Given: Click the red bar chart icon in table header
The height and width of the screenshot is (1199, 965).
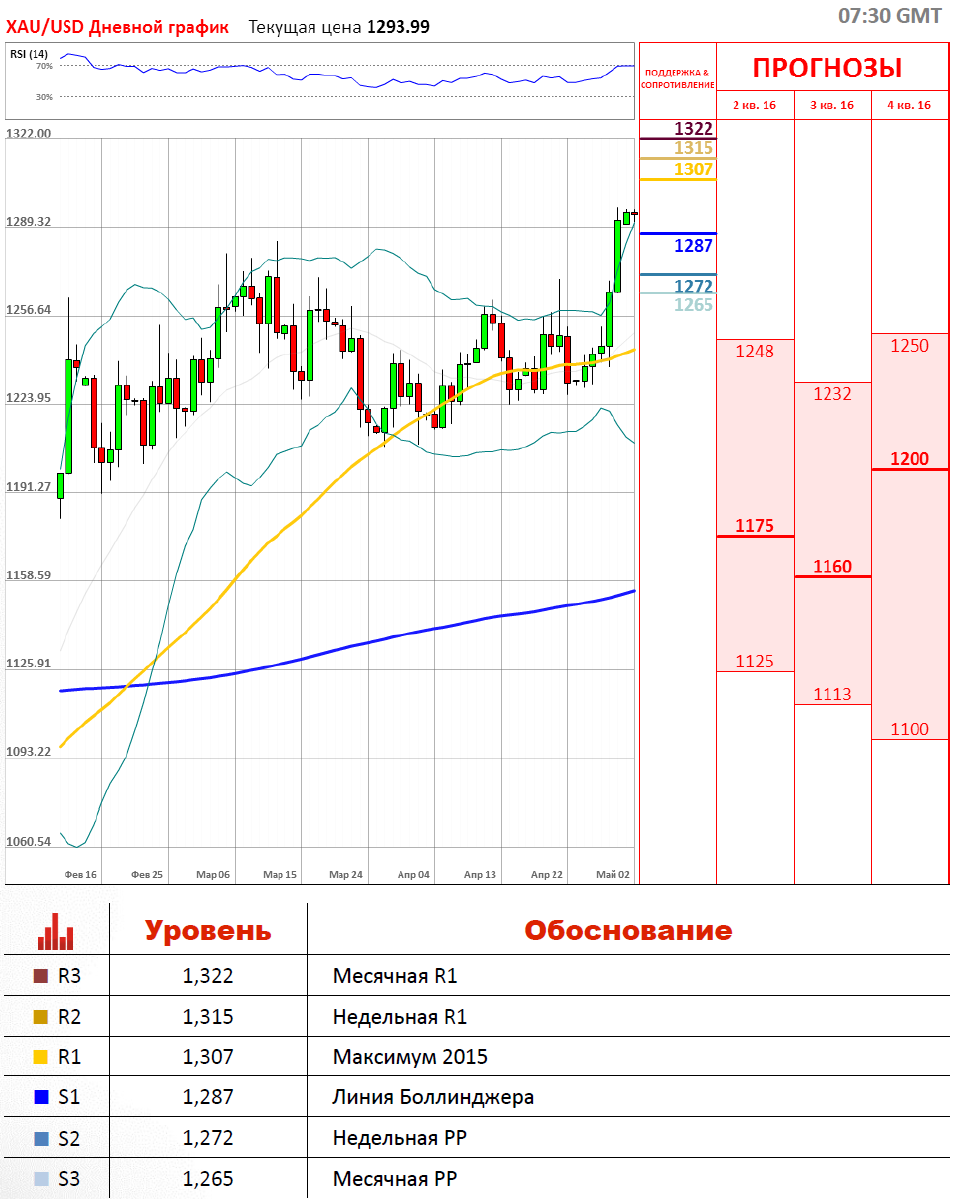Looking at the screenshot, I should pyautogui.click(x=56, y=931).
